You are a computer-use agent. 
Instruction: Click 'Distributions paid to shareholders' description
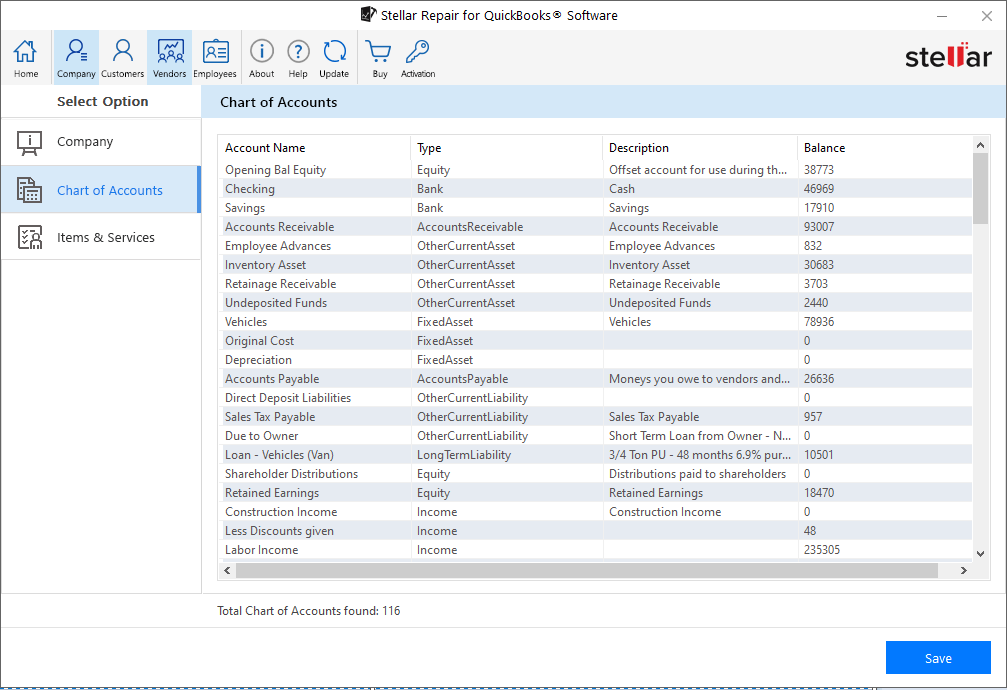click(697, 473)
